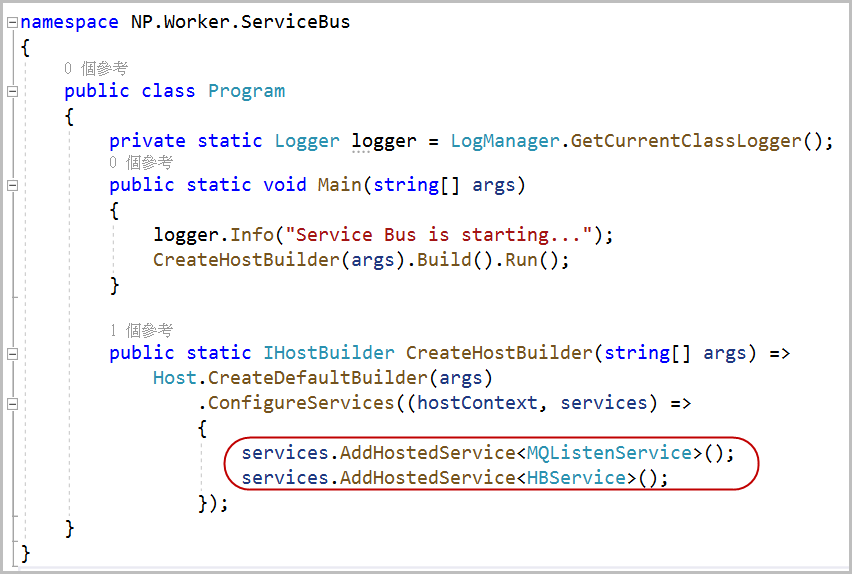Collapse the Program class outline
Screen dimensions: 852x574
(x=12, y=91)
